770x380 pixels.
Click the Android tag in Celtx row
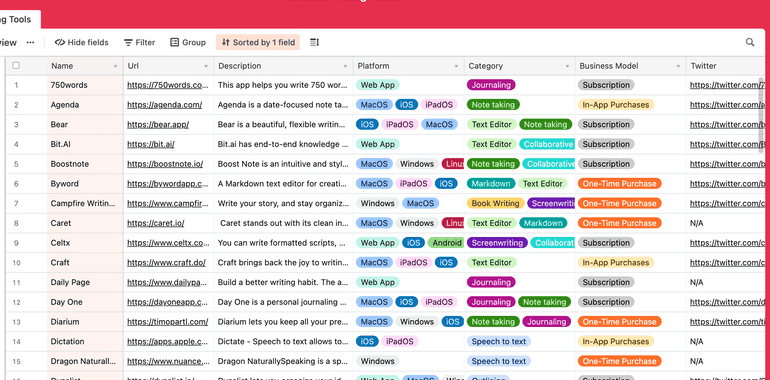point(446,243)
